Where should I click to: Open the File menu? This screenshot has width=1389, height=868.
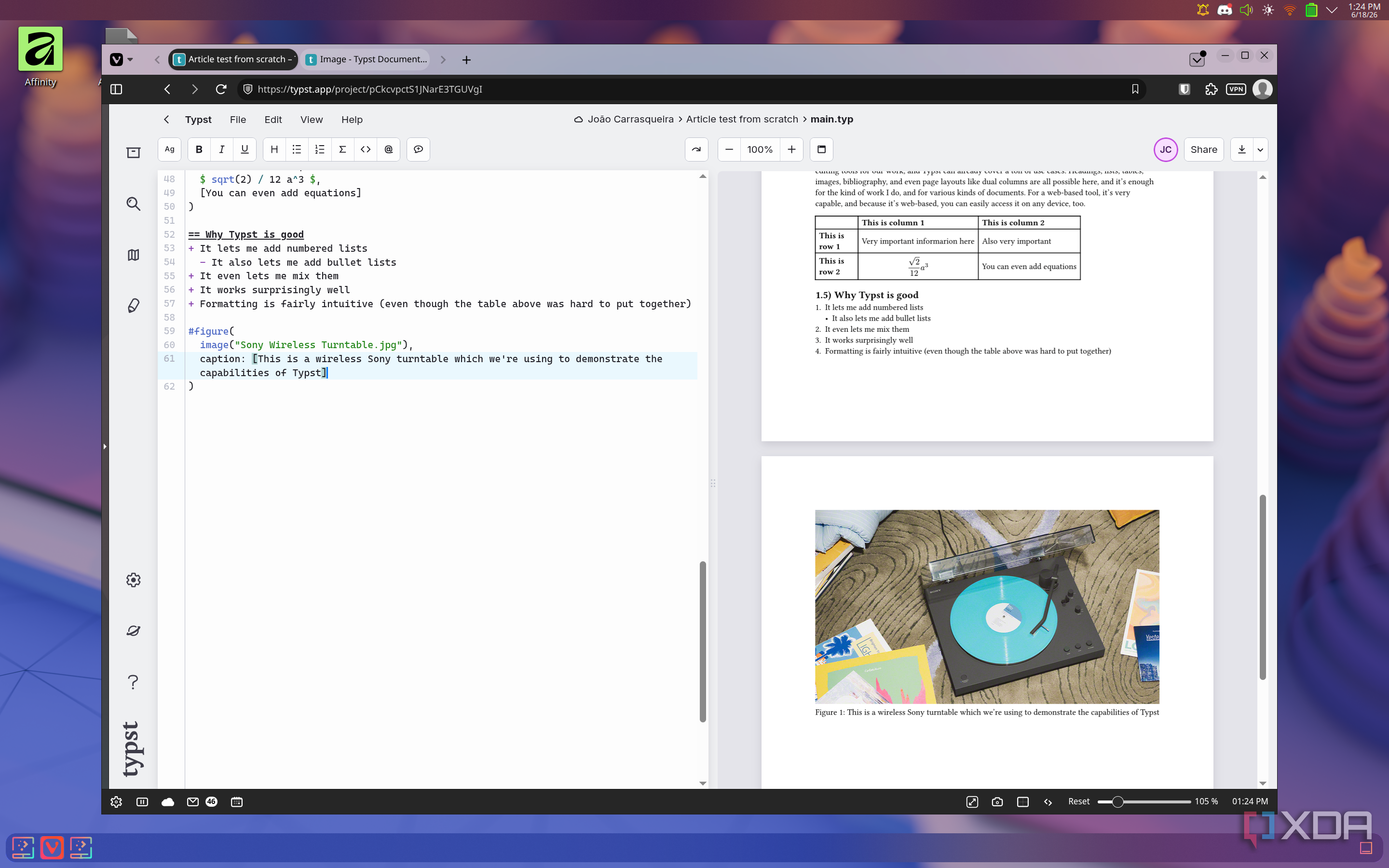coord(238,120)
